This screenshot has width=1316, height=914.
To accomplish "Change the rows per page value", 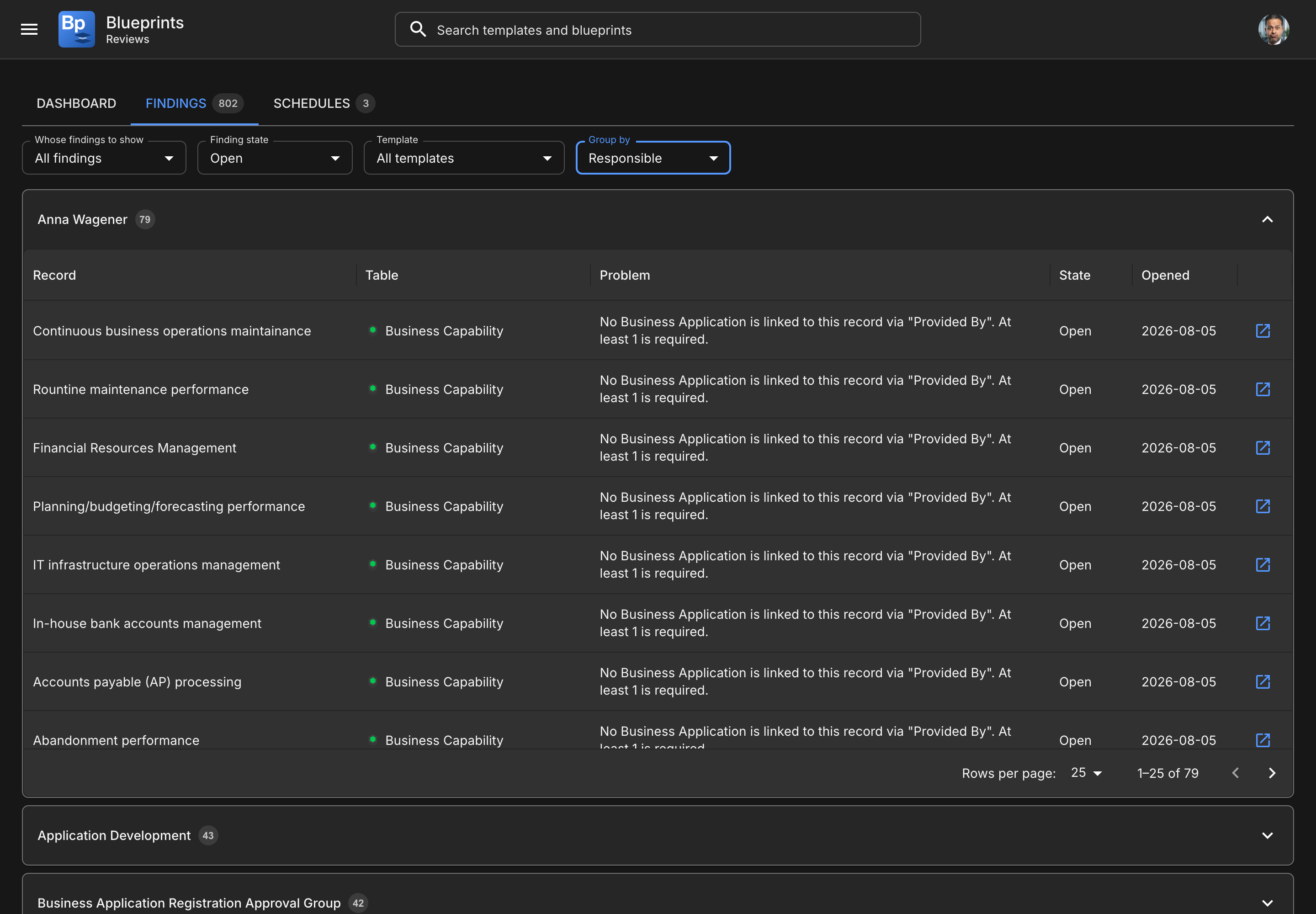I will click(x=1086, y=773).
